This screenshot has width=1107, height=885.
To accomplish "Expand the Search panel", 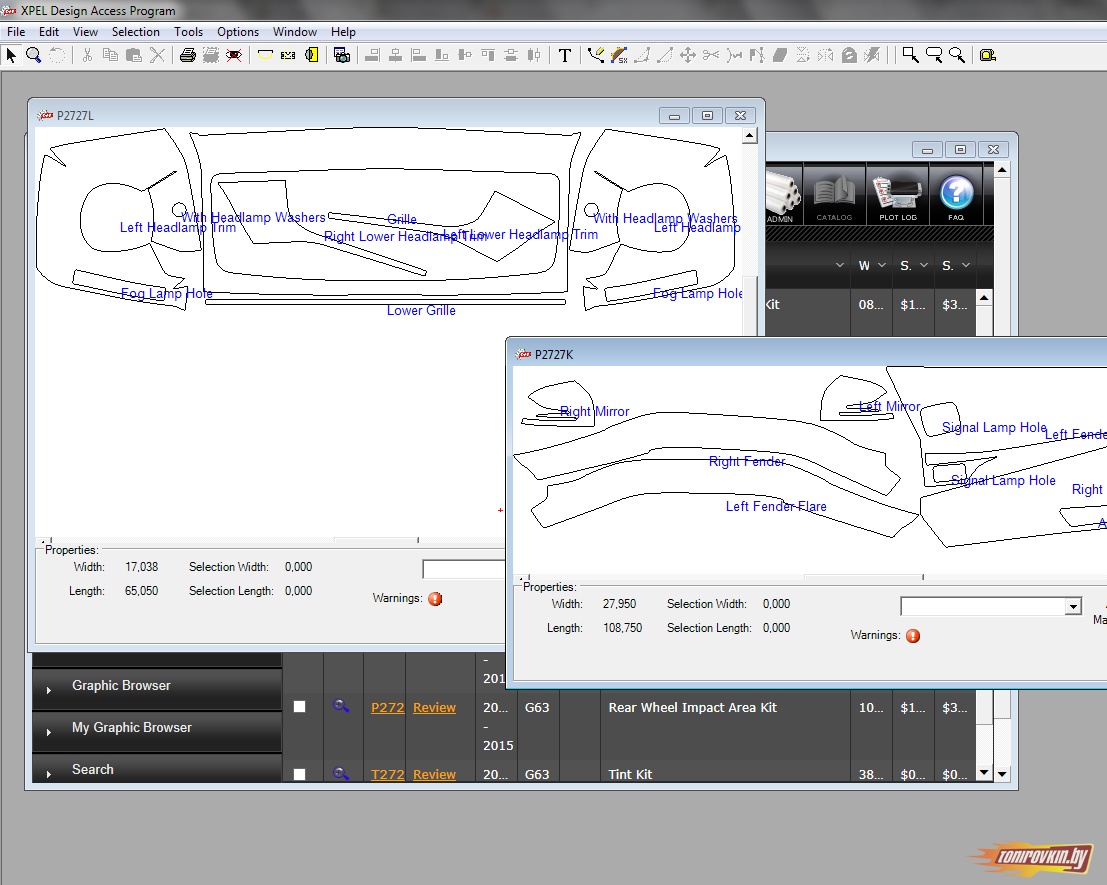I will coord(157,769).
